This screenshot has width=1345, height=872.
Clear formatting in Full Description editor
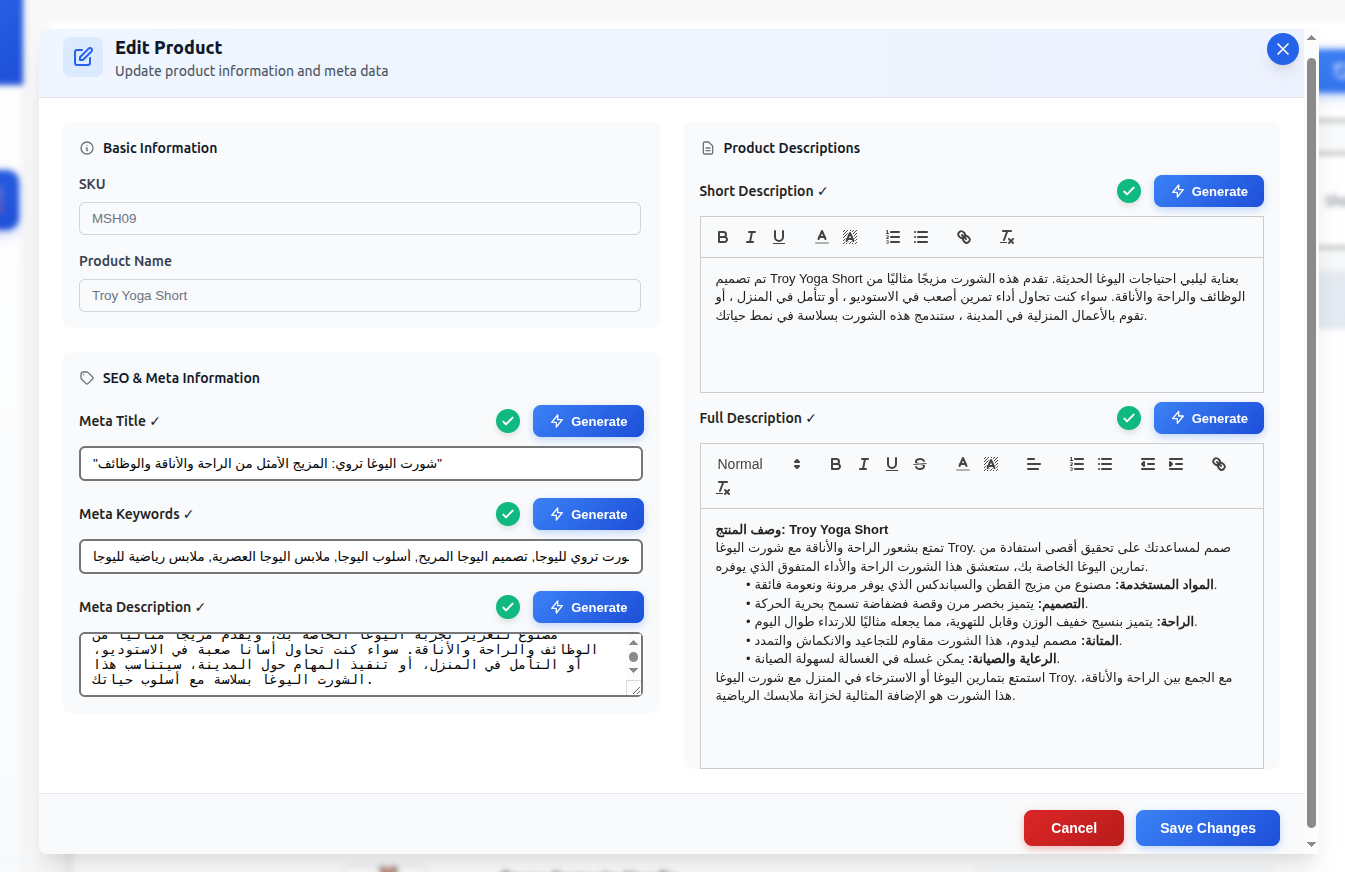[723, 488]
